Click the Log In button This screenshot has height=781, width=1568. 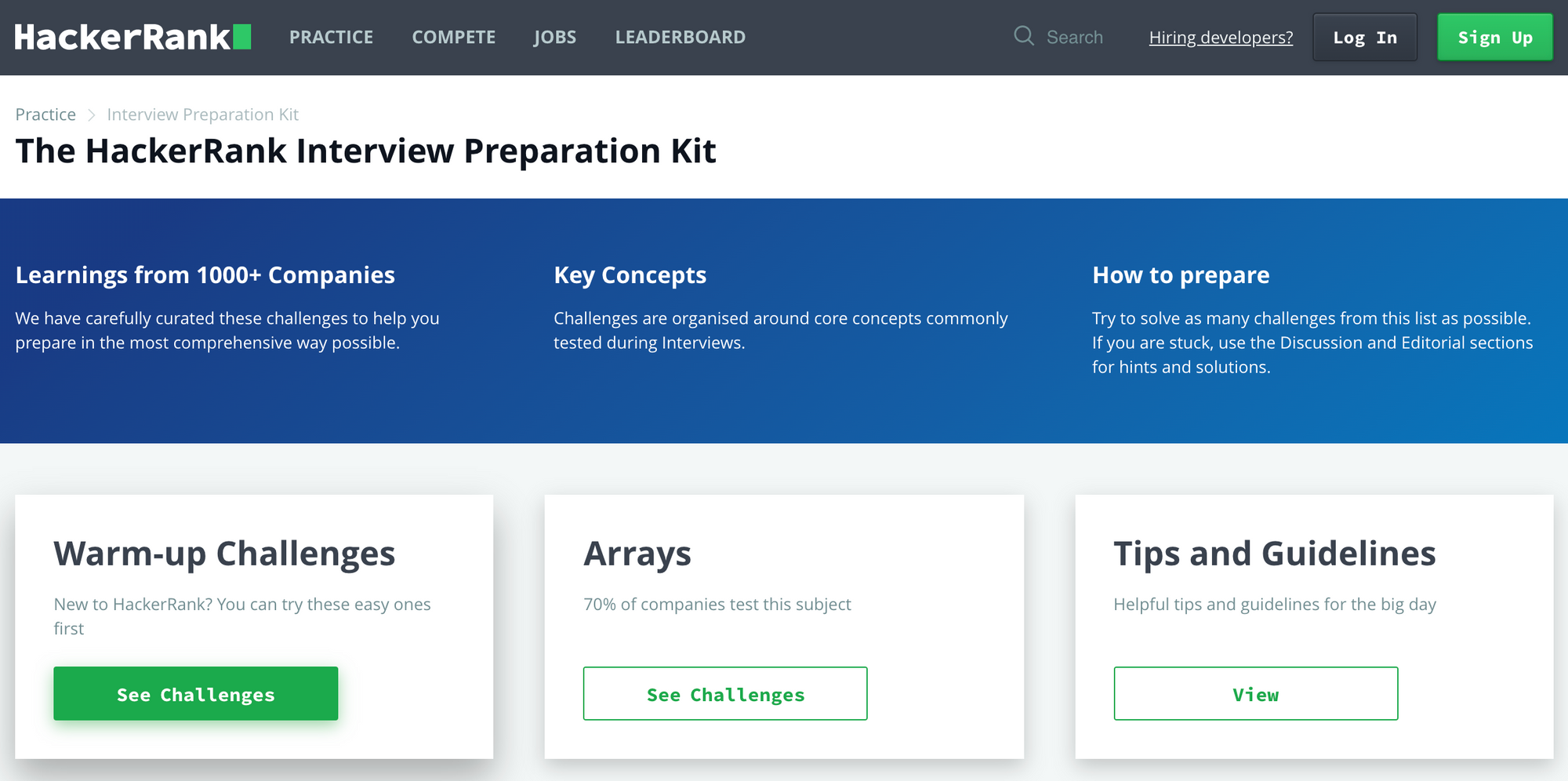[1365, 37]
